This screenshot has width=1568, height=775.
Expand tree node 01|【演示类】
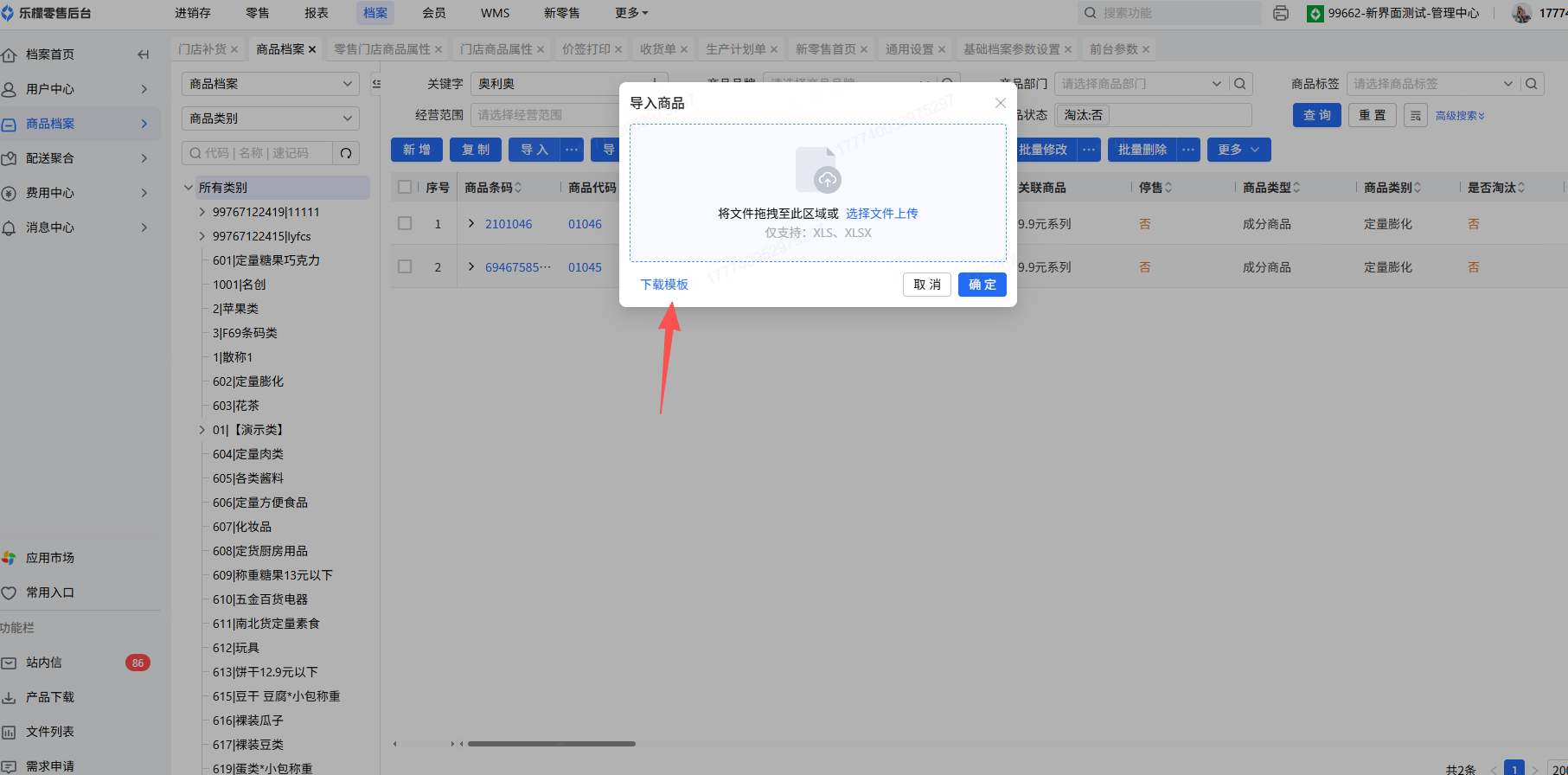pyautogui.click(x=202, y=430)
